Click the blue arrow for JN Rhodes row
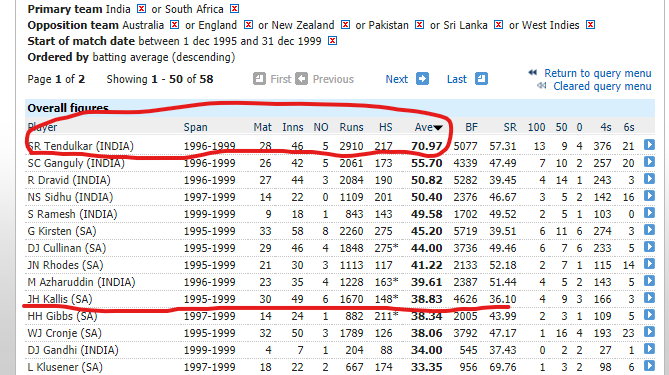The image size is (669, 375). [x=649, y=264]
